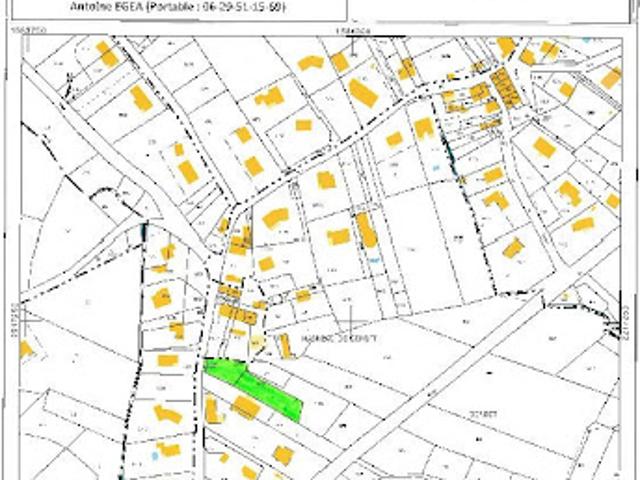Select the blue marker in the upper-right central parcel
Screen dimensions: 640x480
(436, 167)
